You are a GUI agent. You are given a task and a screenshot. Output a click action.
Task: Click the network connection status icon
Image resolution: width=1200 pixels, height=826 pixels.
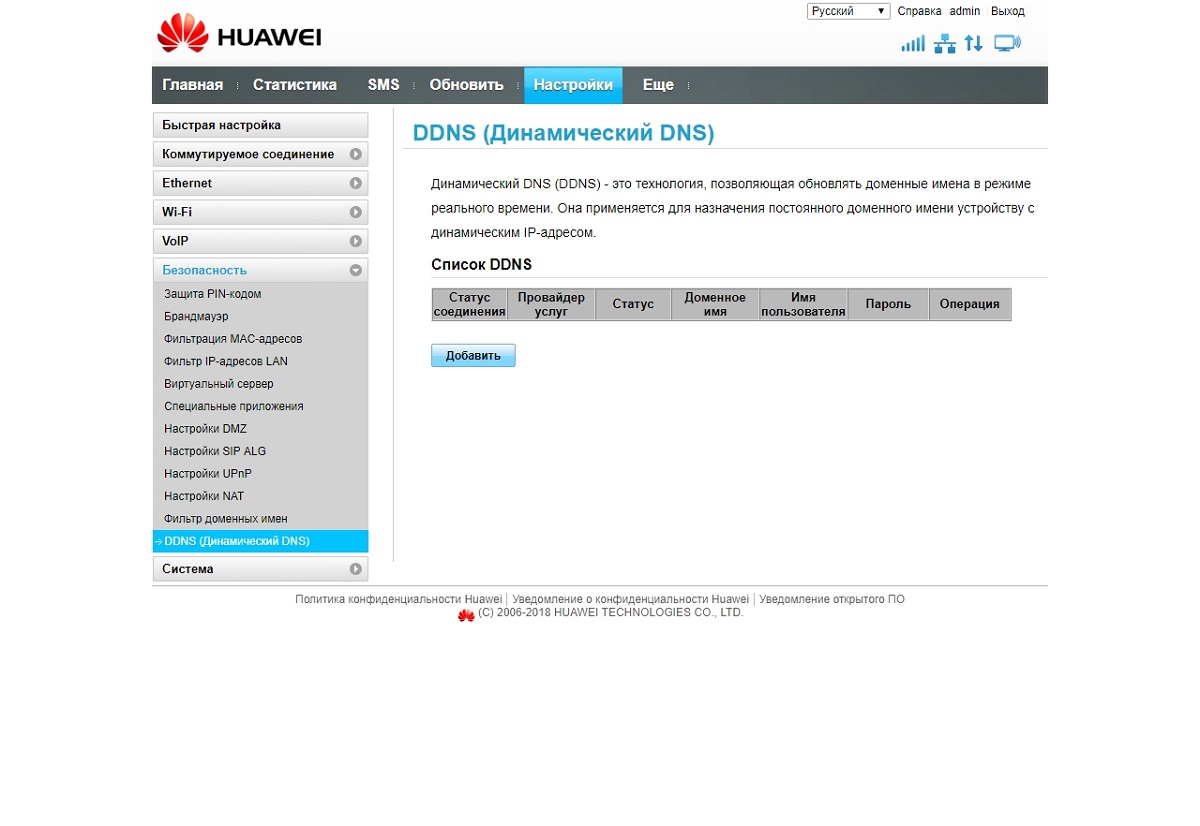[945, 44]
